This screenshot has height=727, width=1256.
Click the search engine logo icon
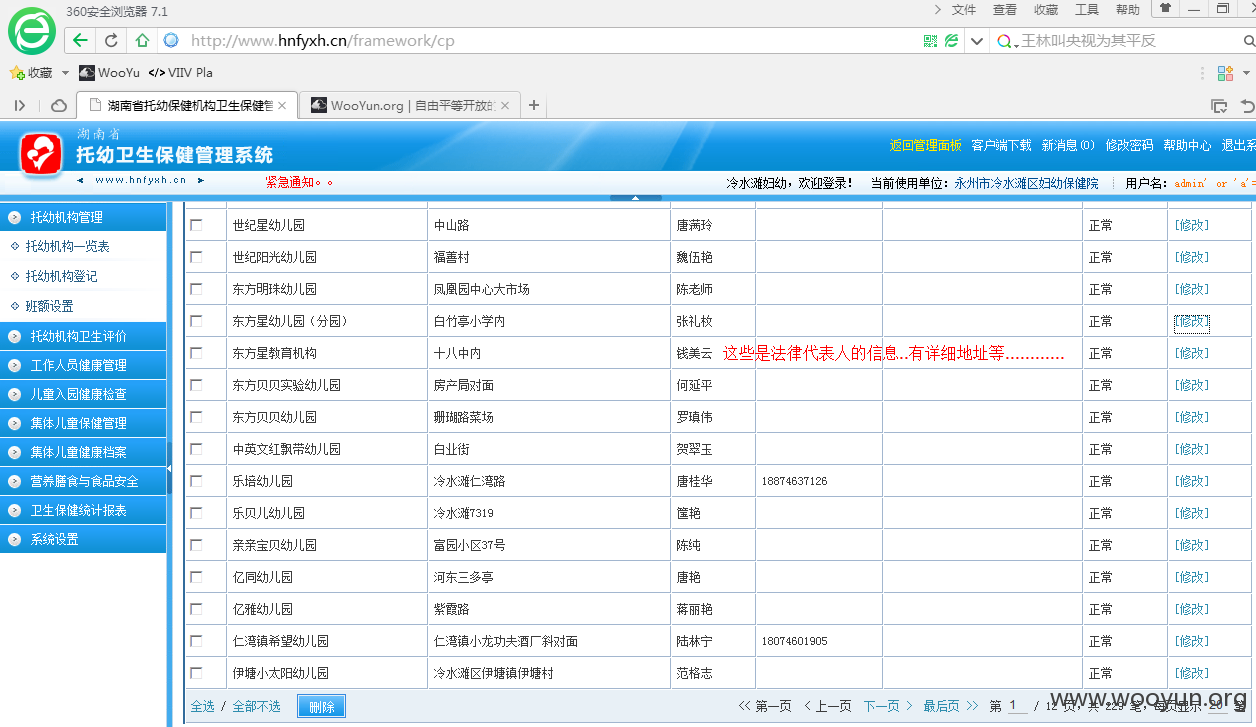tap(1005, 41)
